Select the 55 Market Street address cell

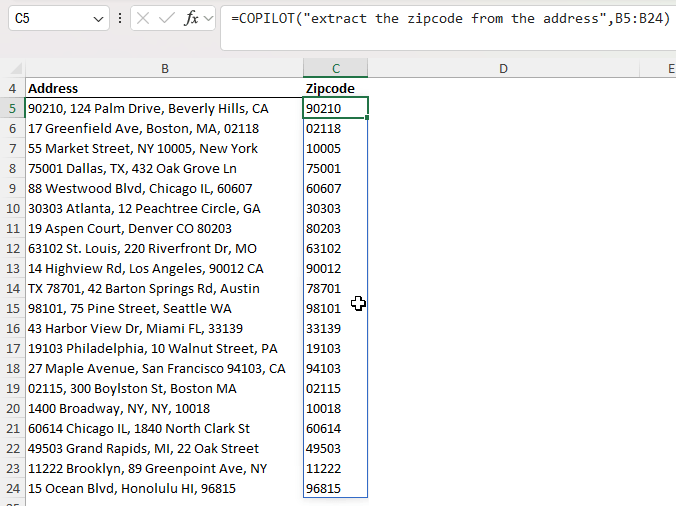click(164, 148)
